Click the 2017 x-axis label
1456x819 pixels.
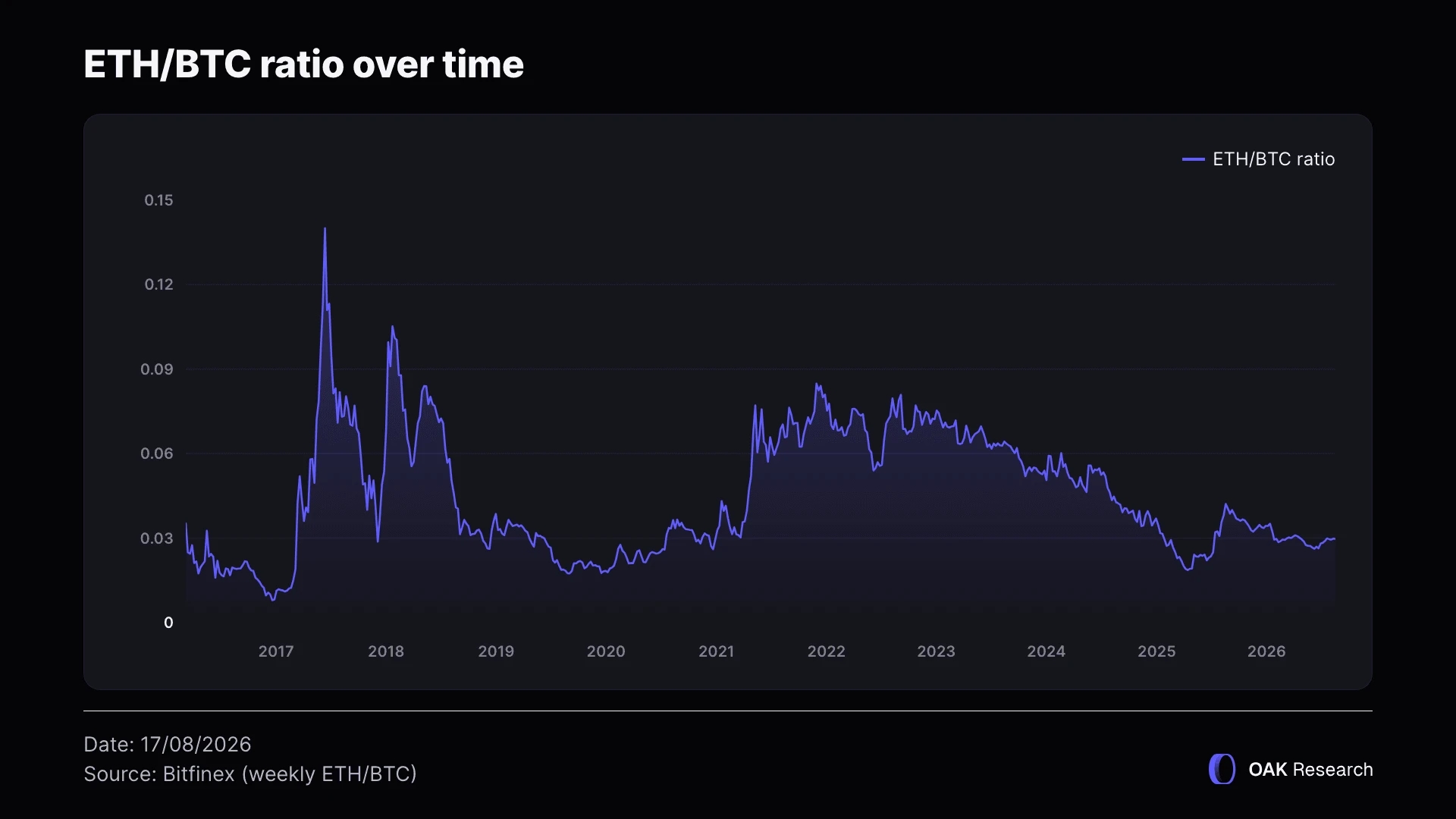(x=276, y=651)
